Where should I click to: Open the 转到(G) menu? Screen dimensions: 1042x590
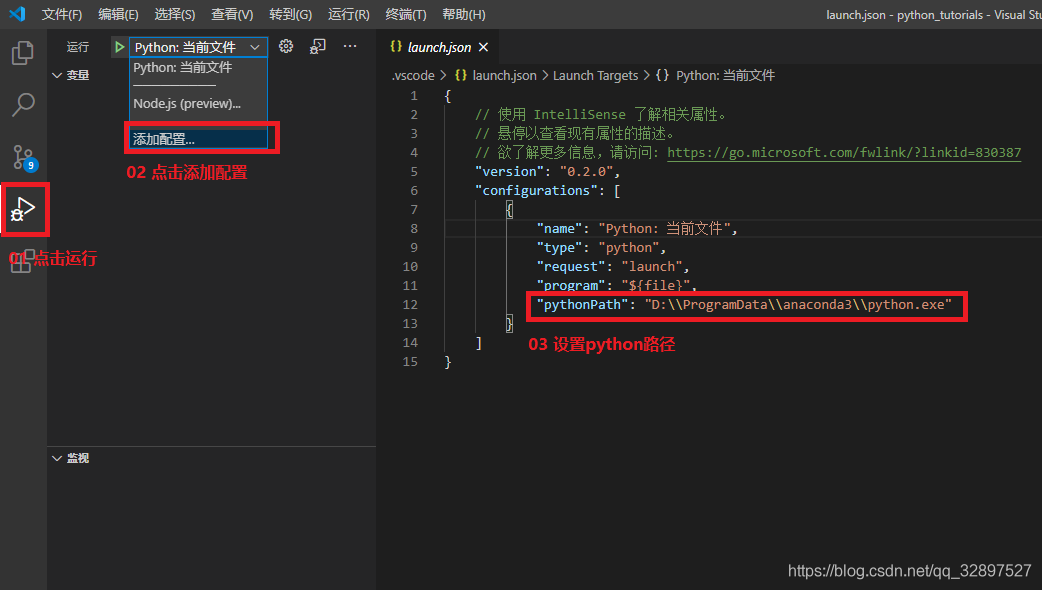coord(290,15)
